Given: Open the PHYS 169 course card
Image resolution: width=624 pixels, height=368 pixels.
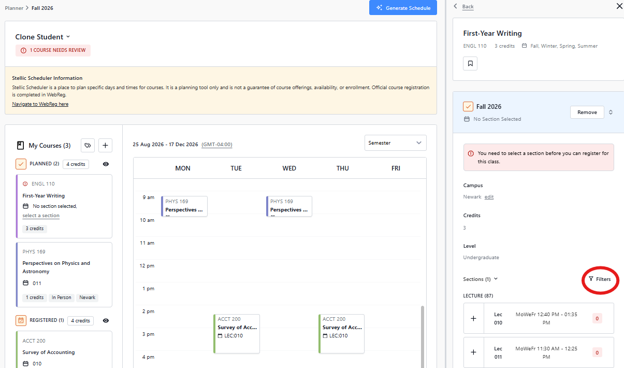Looking at the screenshot, I should coord(64,275).
